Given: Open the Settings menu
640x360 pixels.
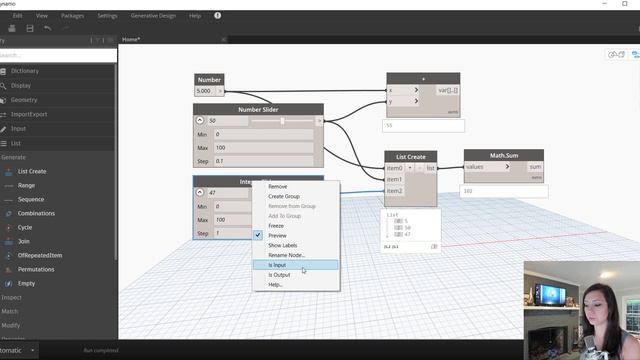Looking at the screenshot, I should [107, 16].
